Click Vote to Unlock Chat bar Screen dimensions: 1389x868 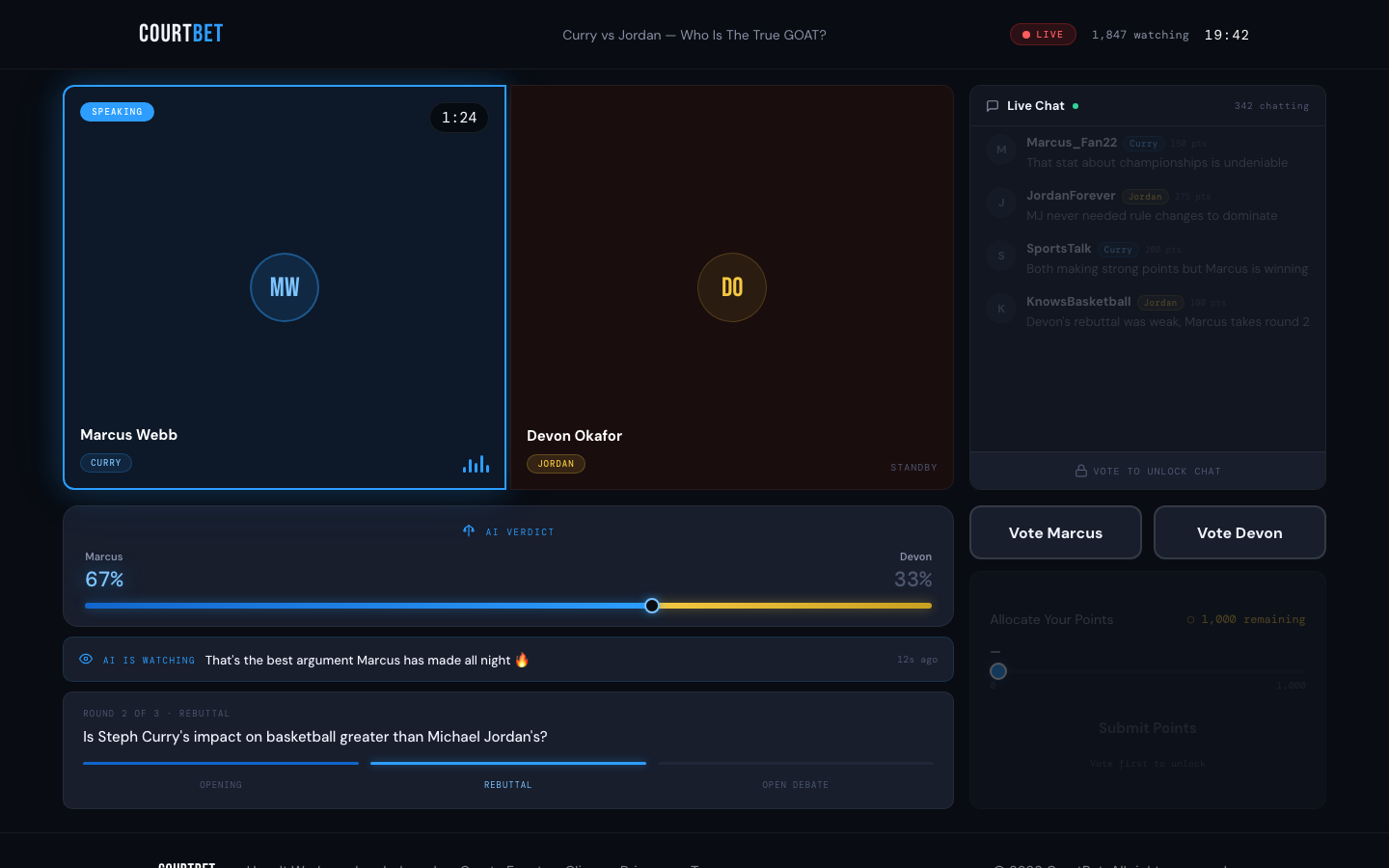tap(1148, 471)
